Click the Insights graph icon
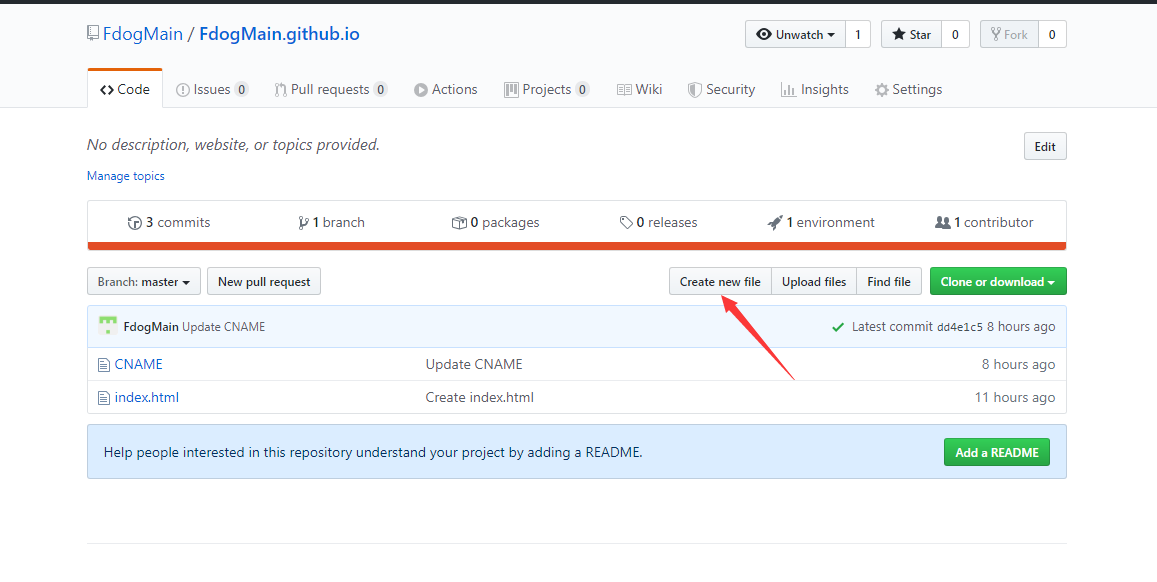1157x582 pixels. 788,90
